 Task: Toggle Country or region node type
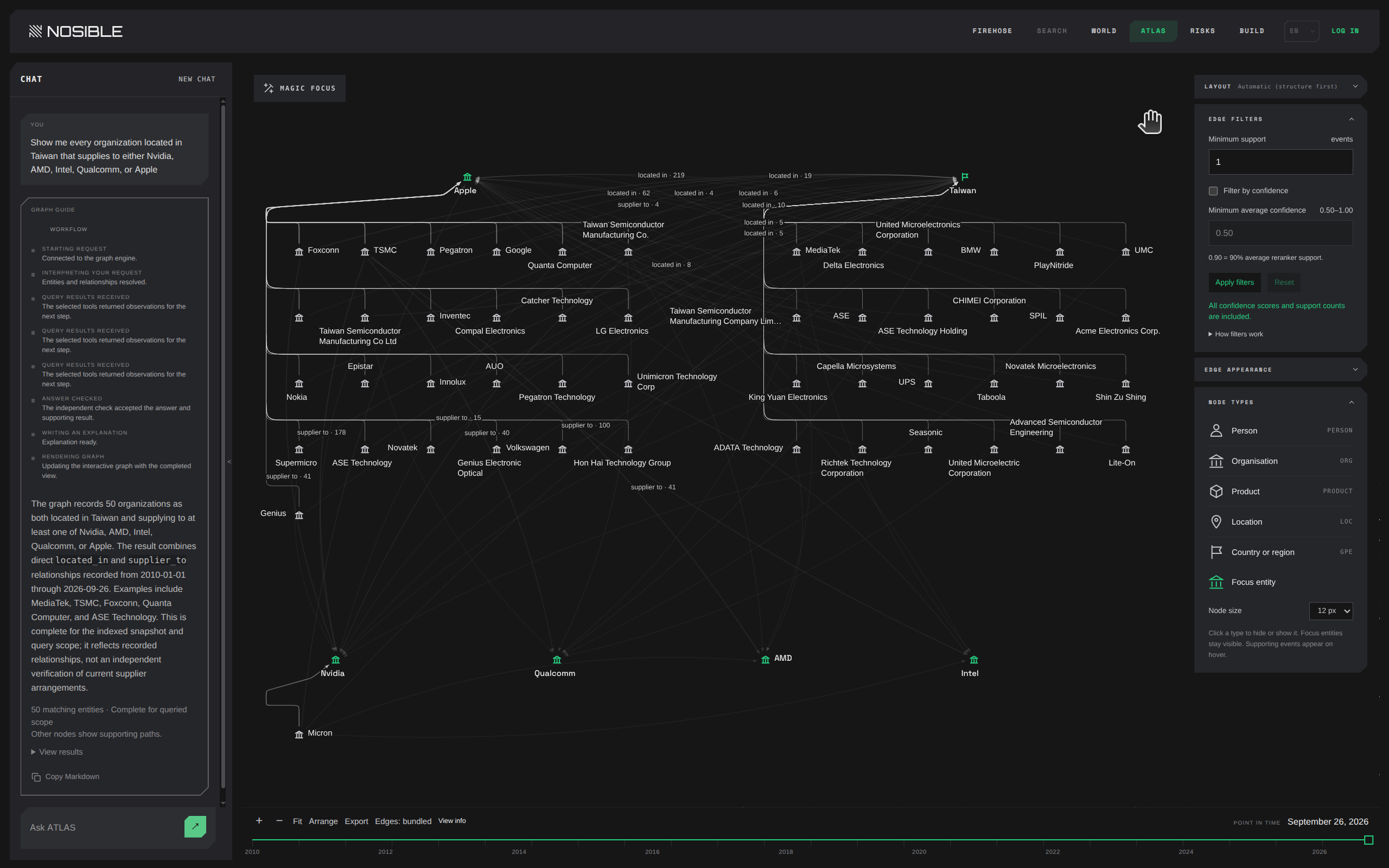(1280, 552)
